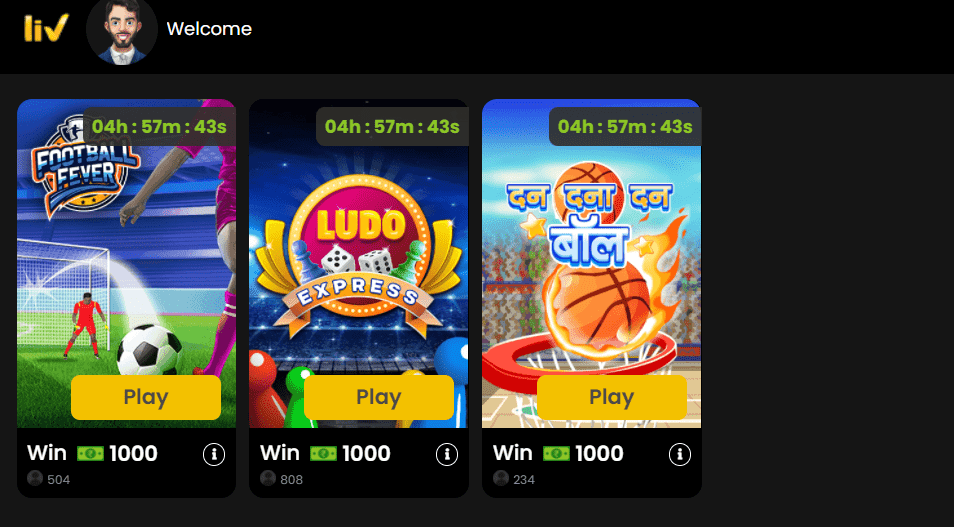
Task: Click the liv logo in header
Action: click(x=46, y=28)
